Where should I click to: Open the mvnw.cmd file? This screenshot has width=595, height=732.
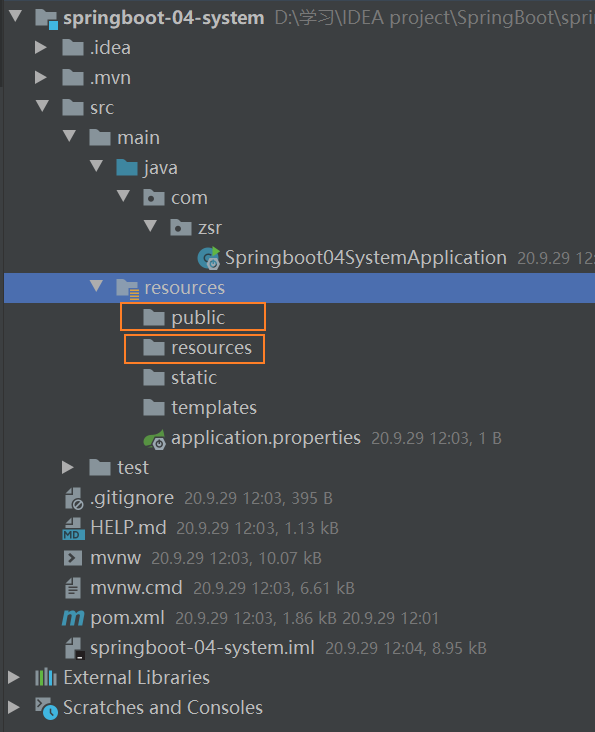pos(136,588)
